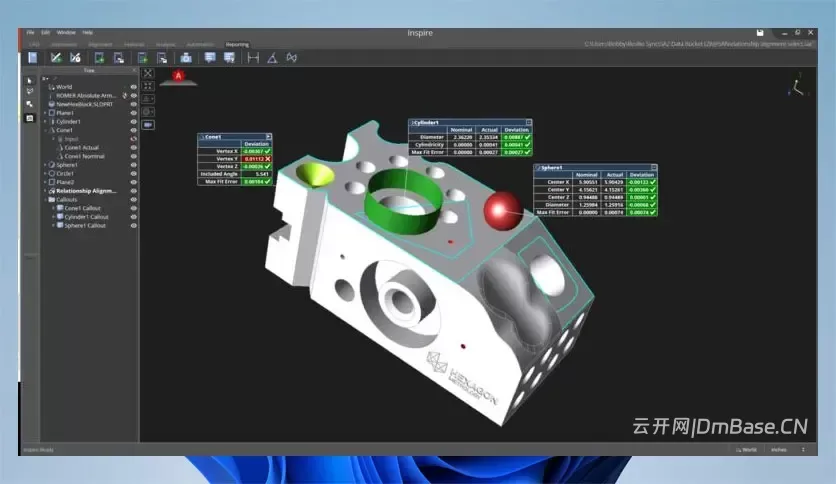Image resolution: width=836 pixels, height=484 pixels.
Task: Show the hidden Input item under Cone1
Action: [x=133, y=139]
